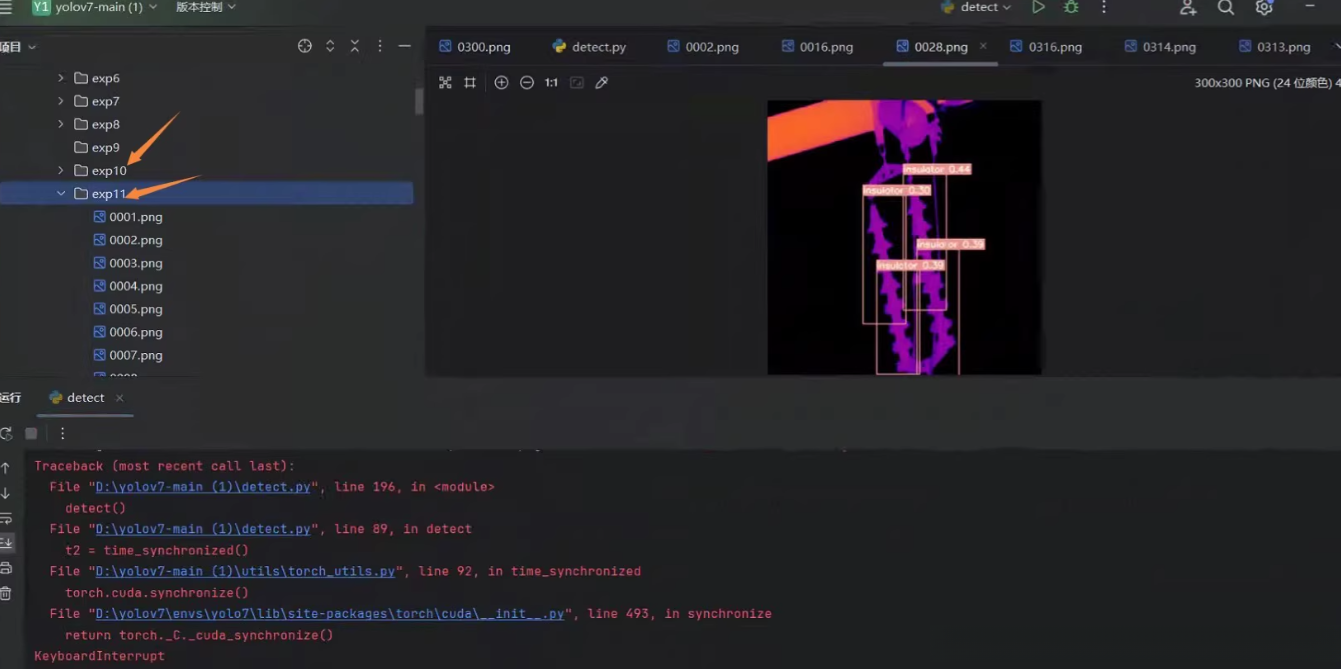The image size is (1341, 669).
Task: Click the project tree vertical scrollbar
Action: pos(418,101)
